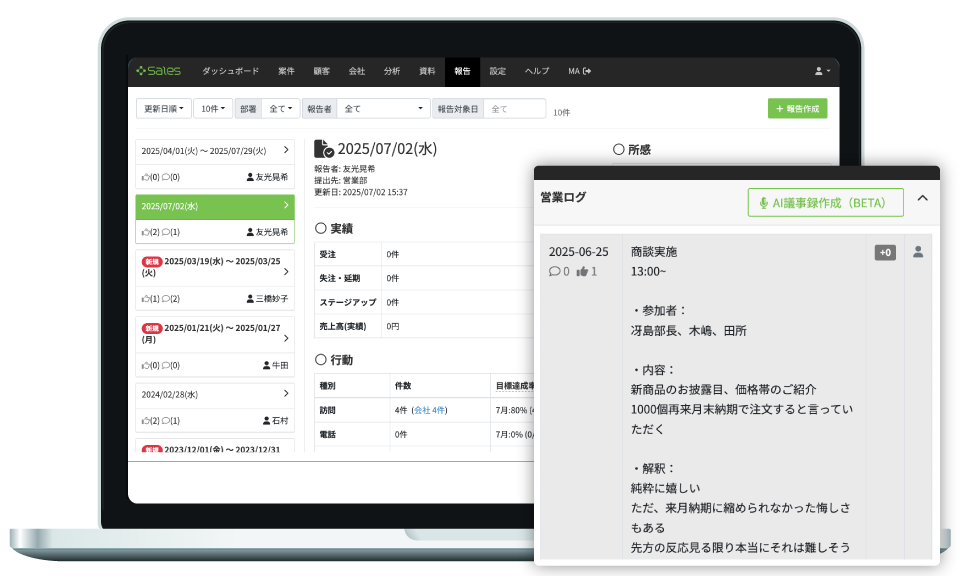The height and width of the screenshot is (576, 960).
Task: Click the comment bubble icon under 2025-06-25
Action: click(x=554, y=272)
